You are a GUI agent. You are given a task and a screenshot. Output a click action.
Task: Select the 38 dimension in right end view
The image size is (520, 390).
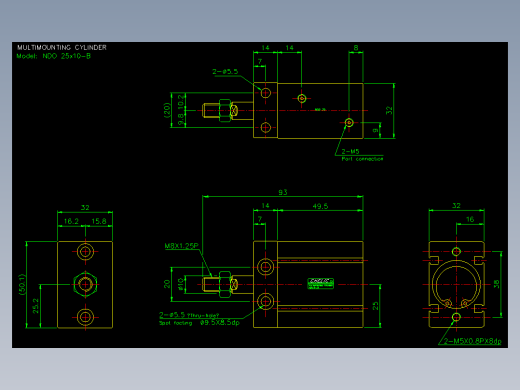[496, 284]
